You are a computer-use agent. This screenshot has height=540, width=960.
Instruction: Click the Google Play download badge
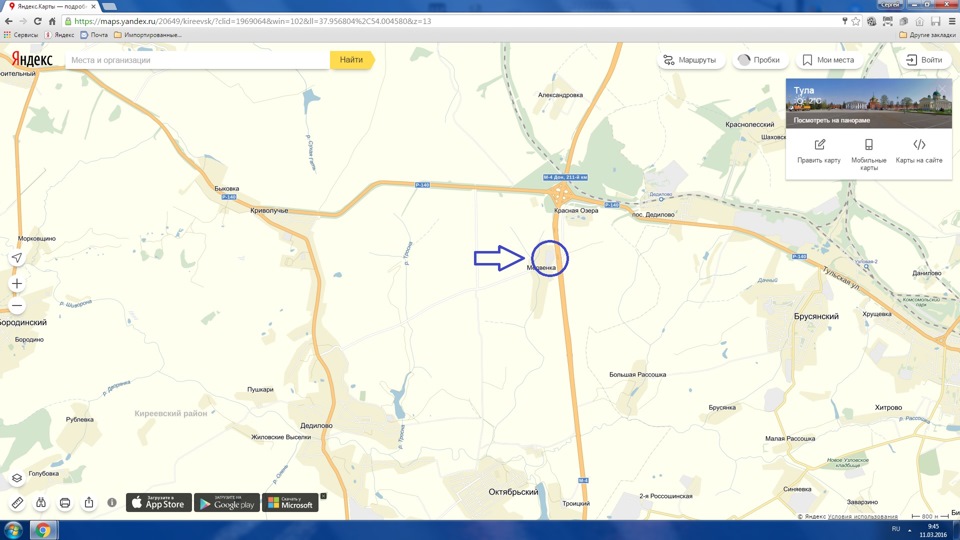pyautogui.click(x=227, y=503)
